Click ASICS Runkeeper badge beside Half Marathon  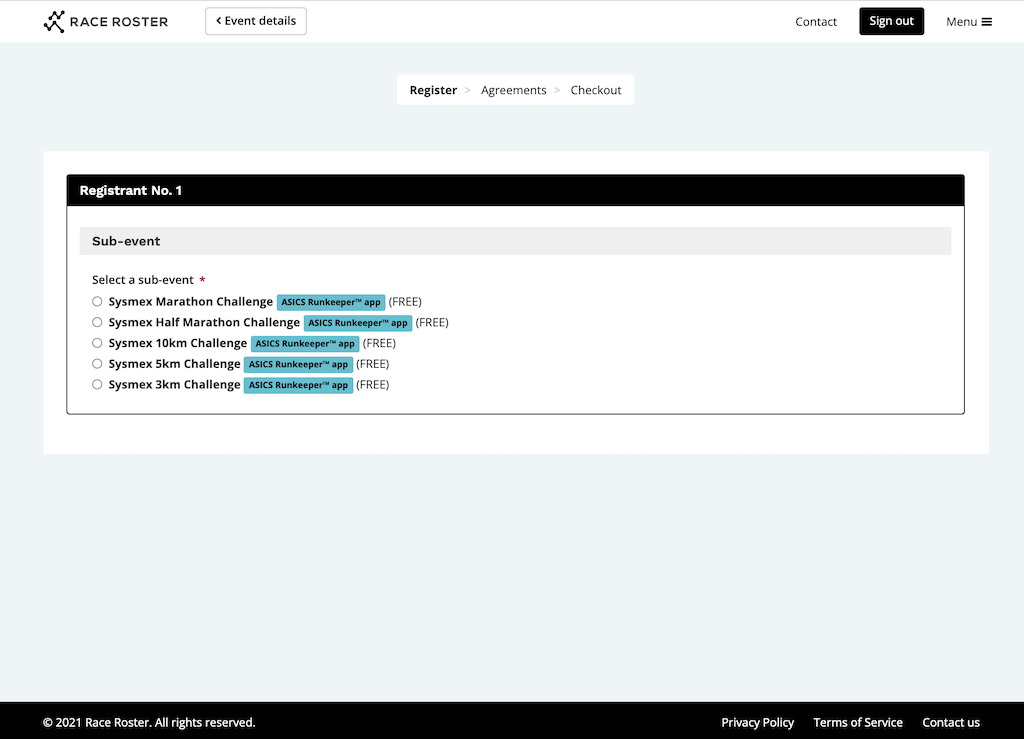point(357,323)
